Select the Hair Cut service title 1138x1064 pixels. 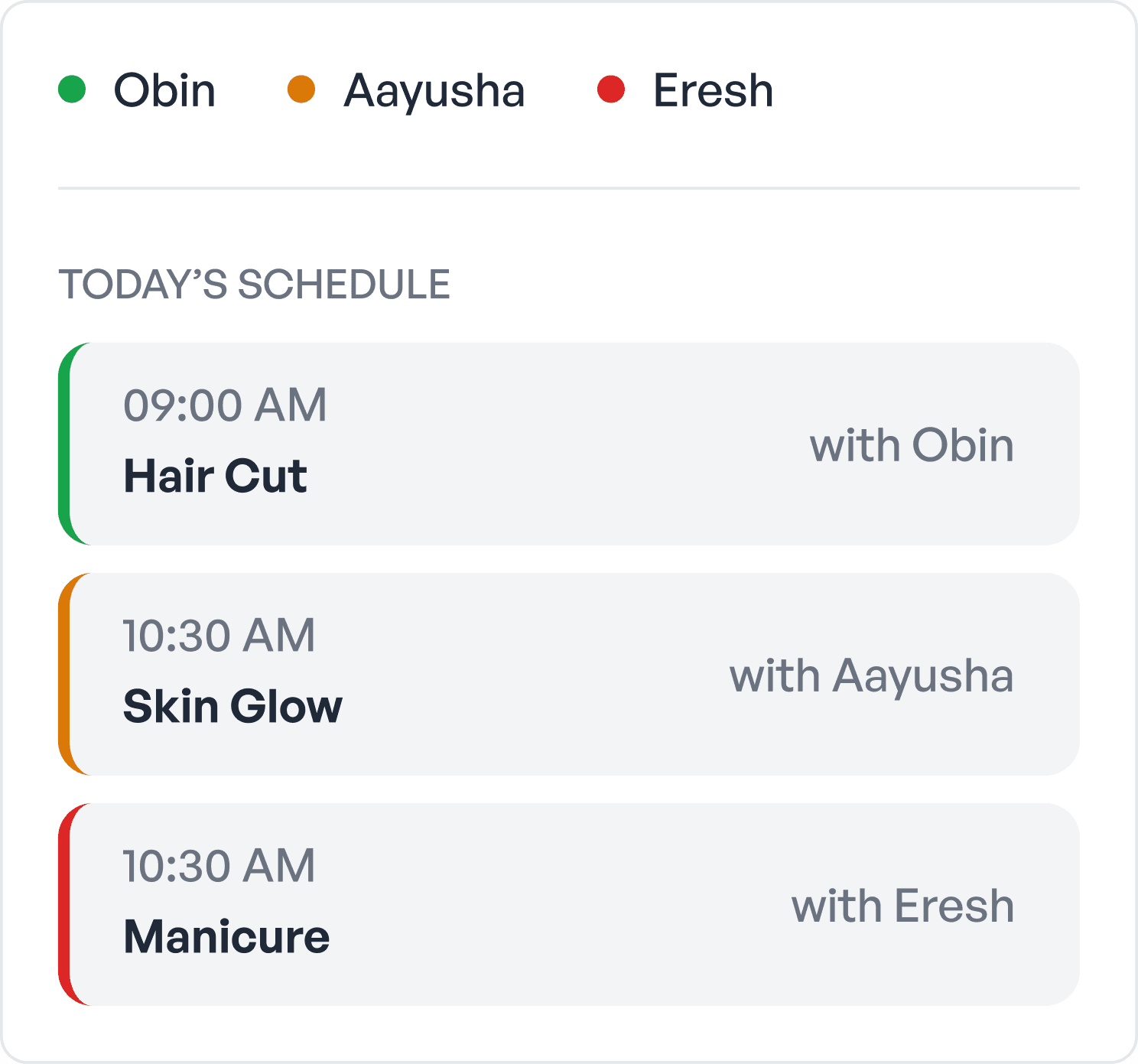tap(216, 476)
